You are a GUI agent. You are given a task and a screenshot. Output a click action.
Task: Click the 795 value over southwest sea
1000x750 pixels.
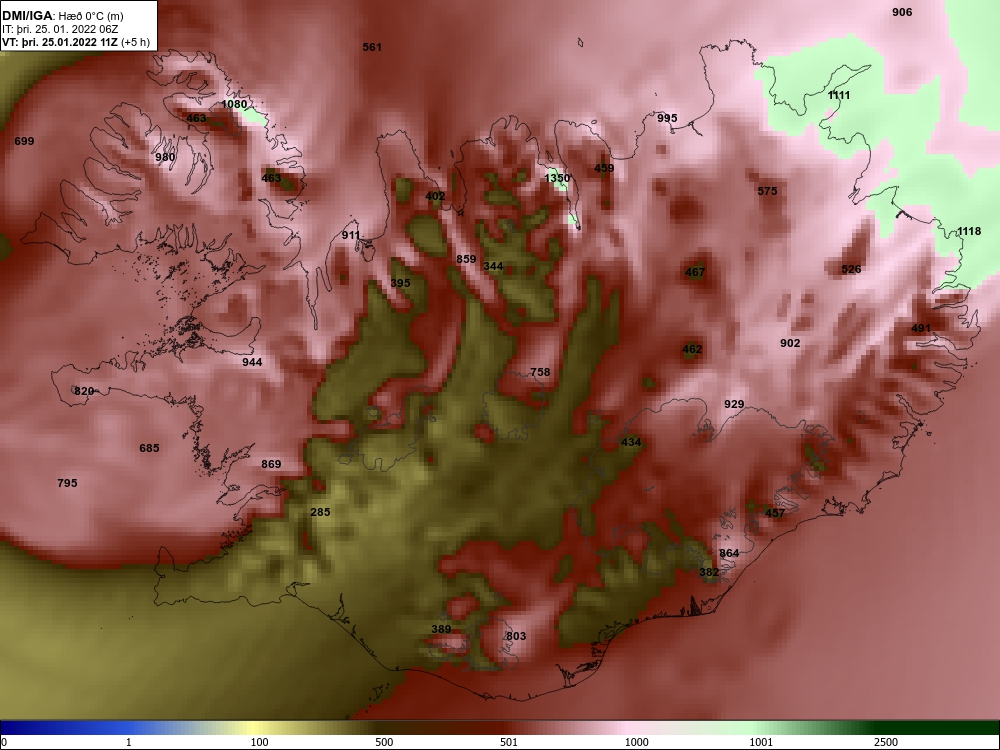68,484
